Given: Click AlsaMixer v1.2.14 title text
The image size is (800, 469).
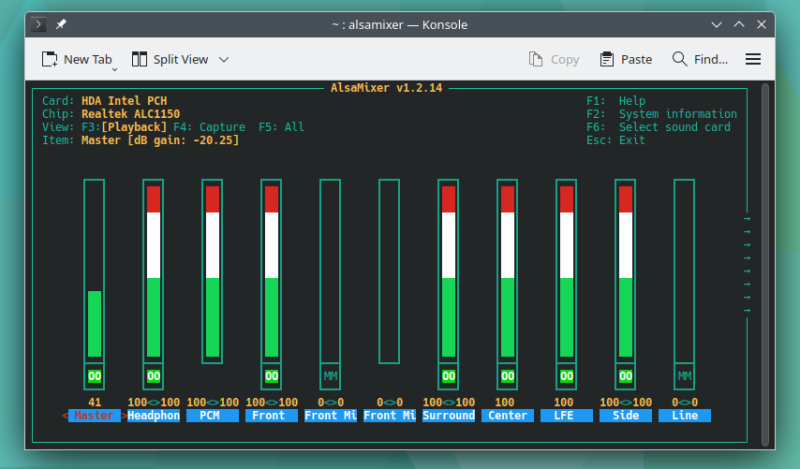Looking at the screenshot, I should click(x=386, y=88).
